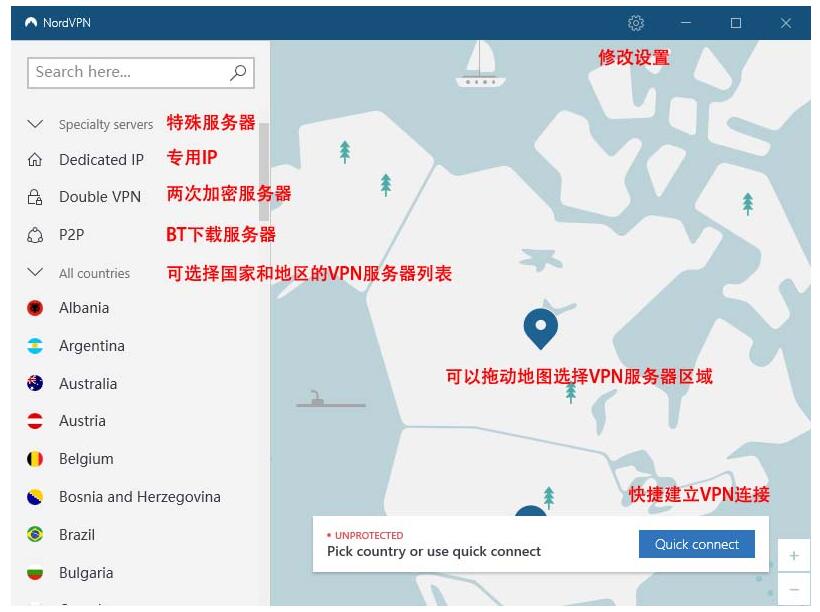
Task: Choose Austria from the country list
Action: point(83,421)
